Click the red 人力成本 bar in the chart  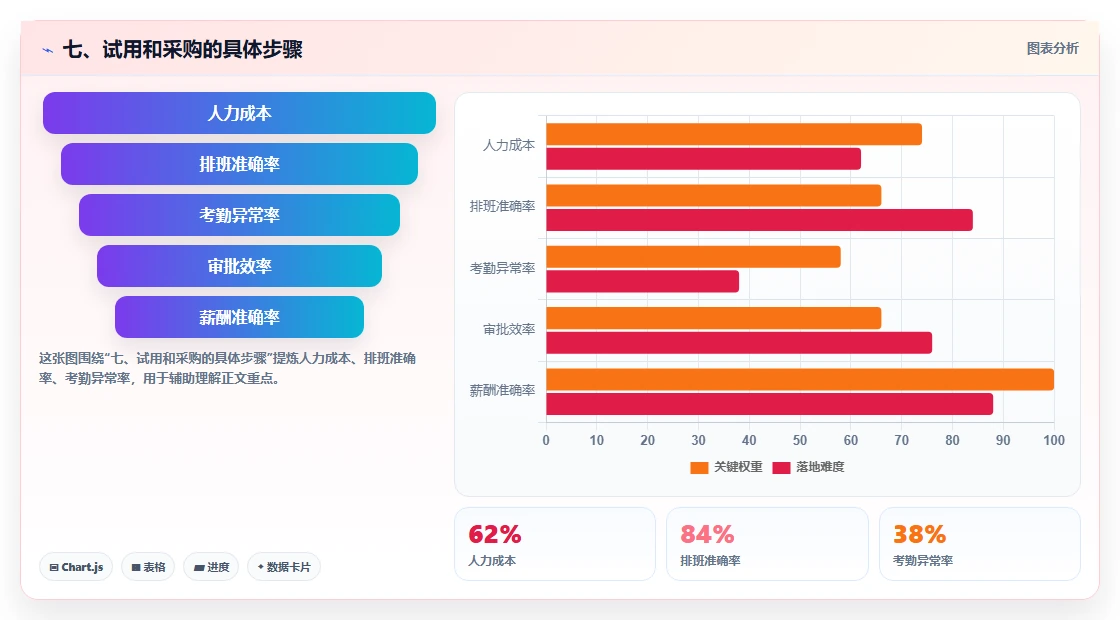pos(704,159)
